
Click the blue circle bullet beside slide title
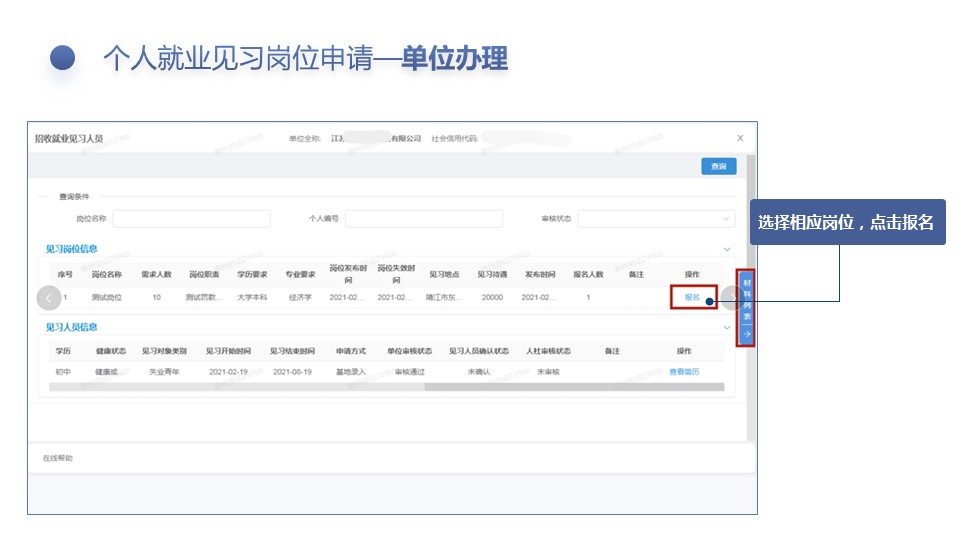pyautogui.click(x=63, y=58)
